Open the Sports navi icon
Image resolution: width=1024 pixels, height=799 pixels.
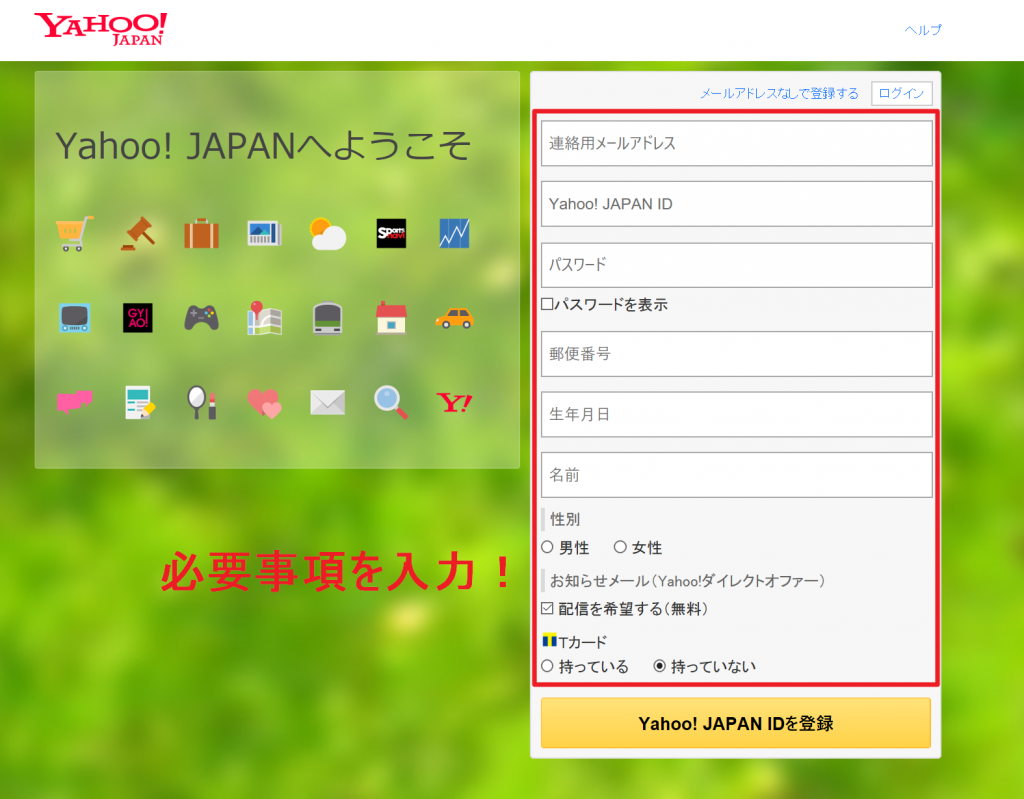pos(391,233)
